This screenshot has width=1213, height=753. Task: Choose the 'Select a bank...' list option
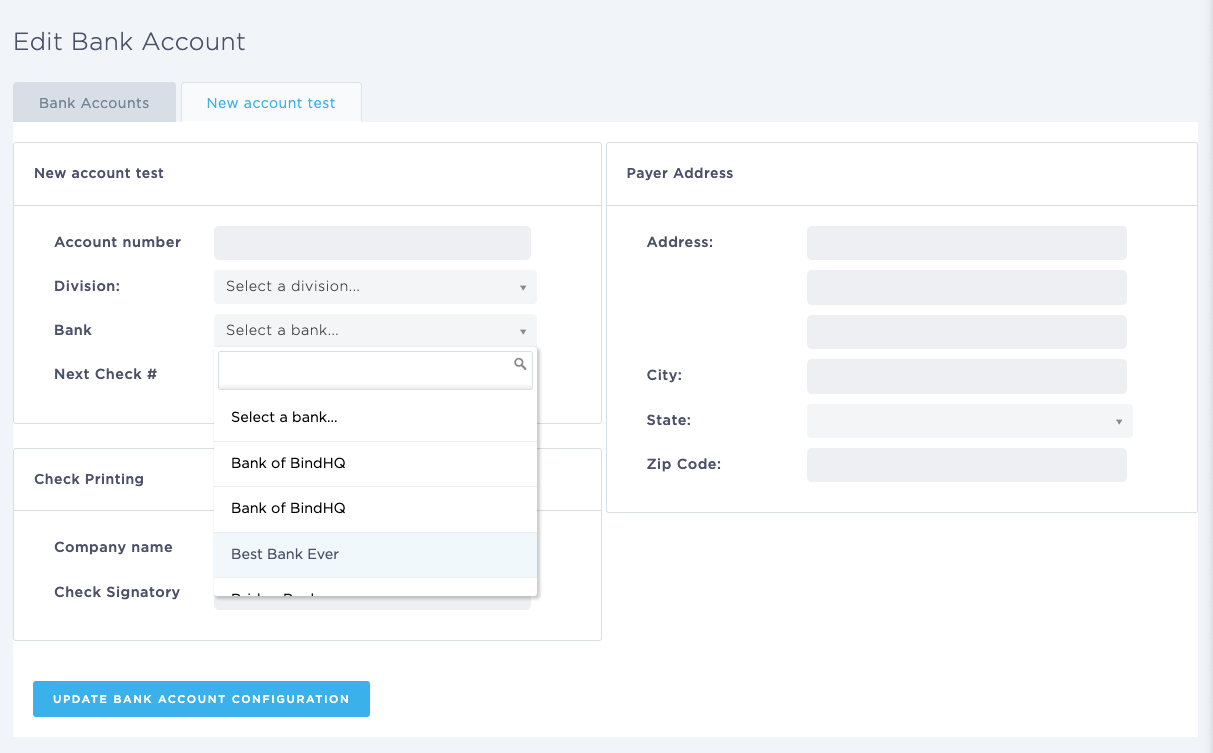(x=375, y=418)
